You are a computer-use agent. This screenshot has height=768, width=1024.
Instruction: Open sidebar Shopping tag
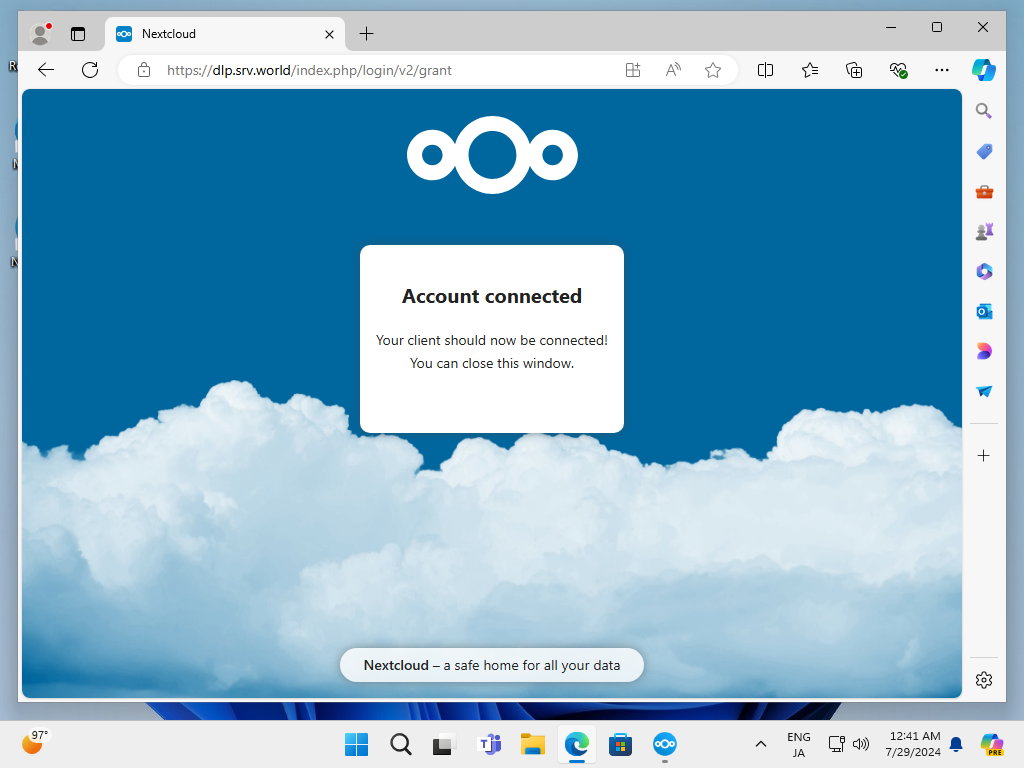point(984,152)
